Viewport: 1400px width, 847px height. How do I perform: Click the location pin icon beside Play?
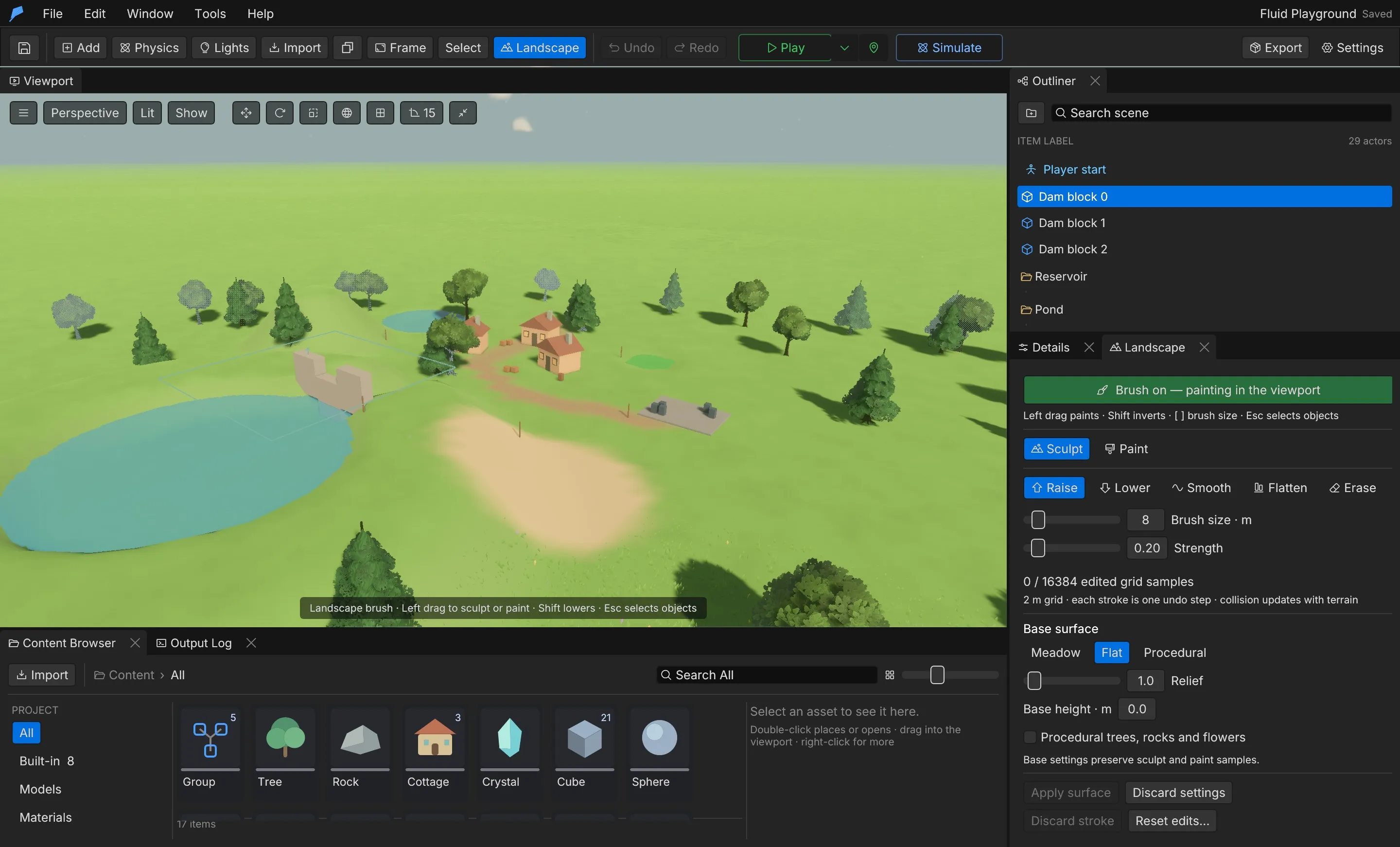pyautogui.click(x=873, y=48)
